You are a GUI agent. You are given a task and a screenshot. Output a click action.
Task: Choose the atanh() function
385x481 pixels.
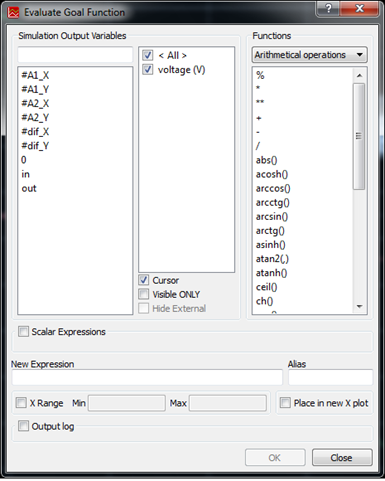coord(271,273)
